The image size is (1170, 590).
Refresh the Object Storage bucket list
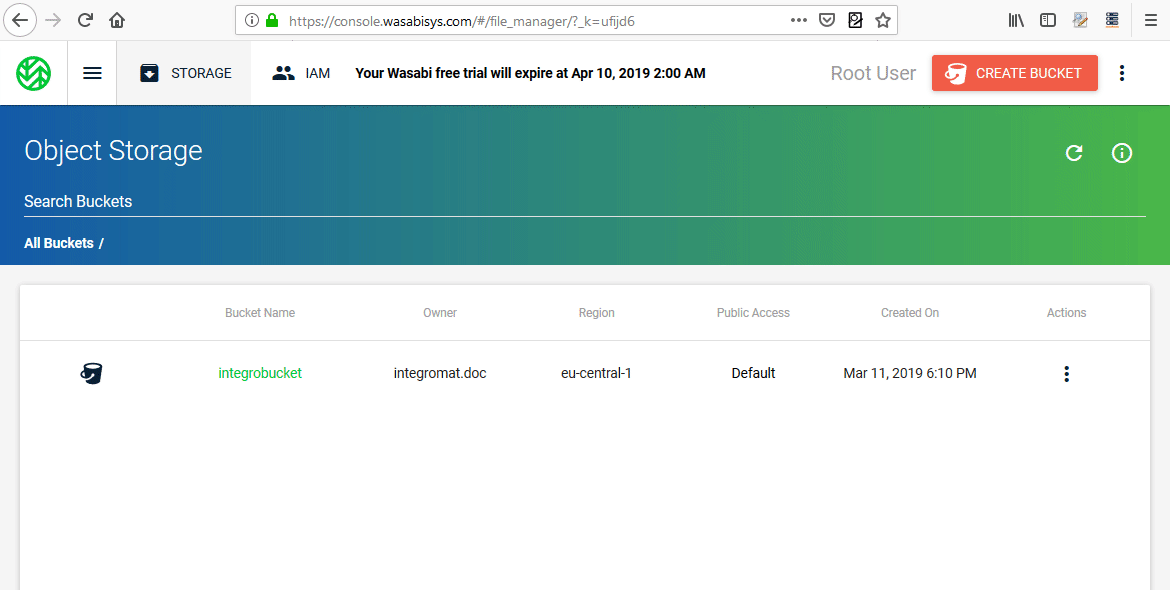click(x=1074, y=153)
